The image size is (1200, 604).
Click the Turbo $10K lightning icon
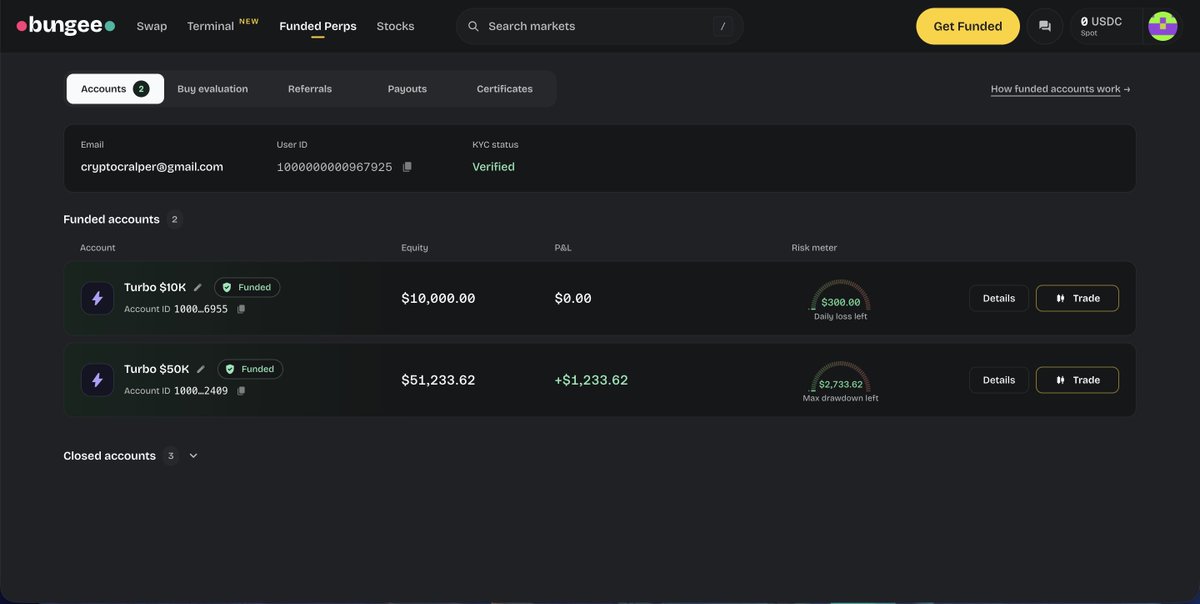pyautogui.click(x=97, y=298)
